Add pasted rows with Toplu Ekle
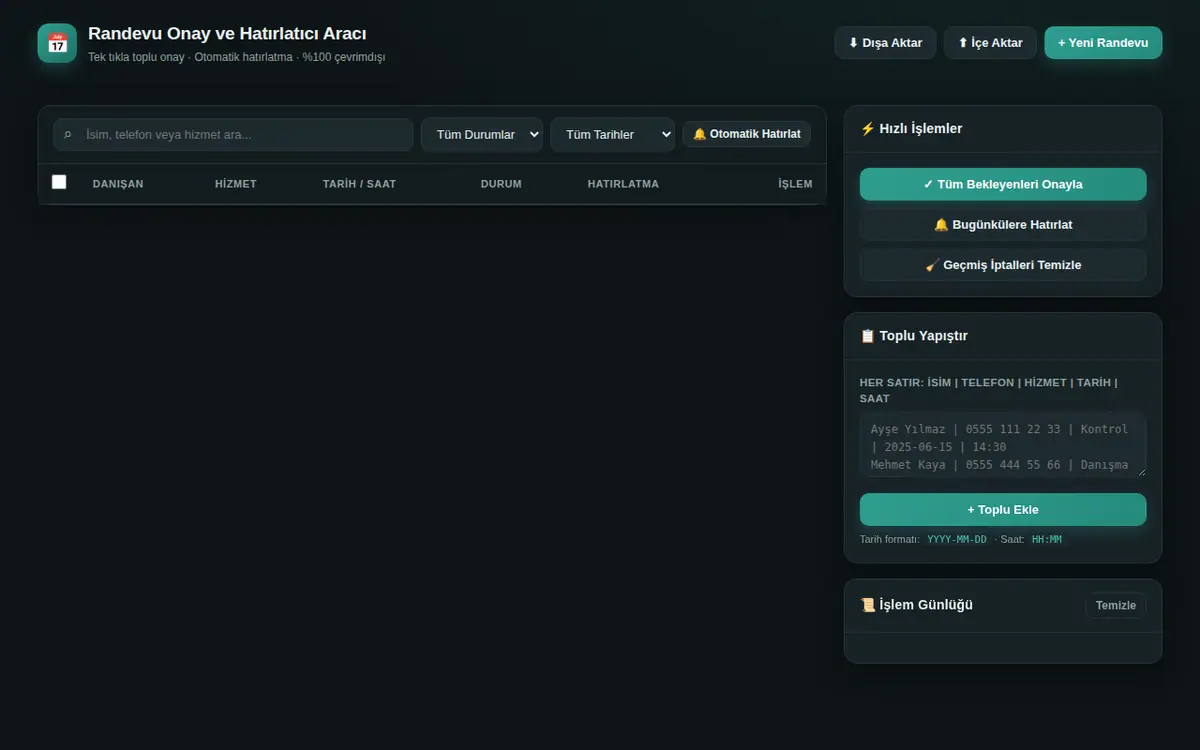Image resolution: width=1200 pixels, height=750 pixels. click(1003, 509)
